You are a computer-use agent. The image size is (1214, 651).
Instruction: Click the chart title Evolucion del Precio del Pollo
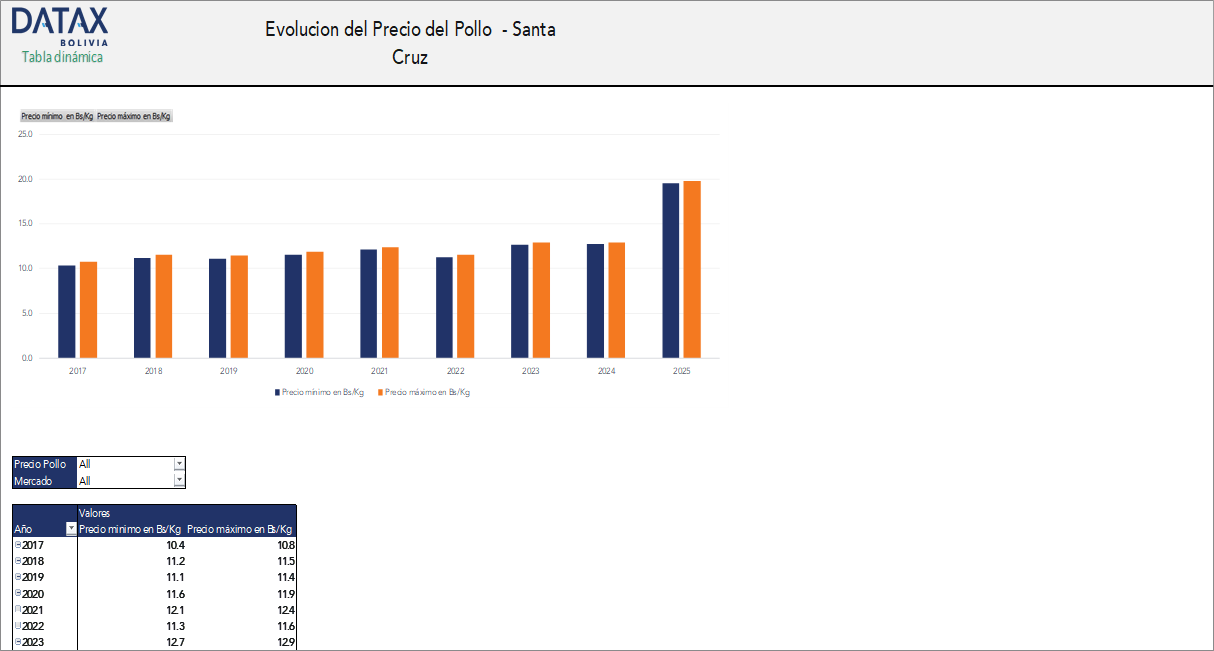pos(410,40)
